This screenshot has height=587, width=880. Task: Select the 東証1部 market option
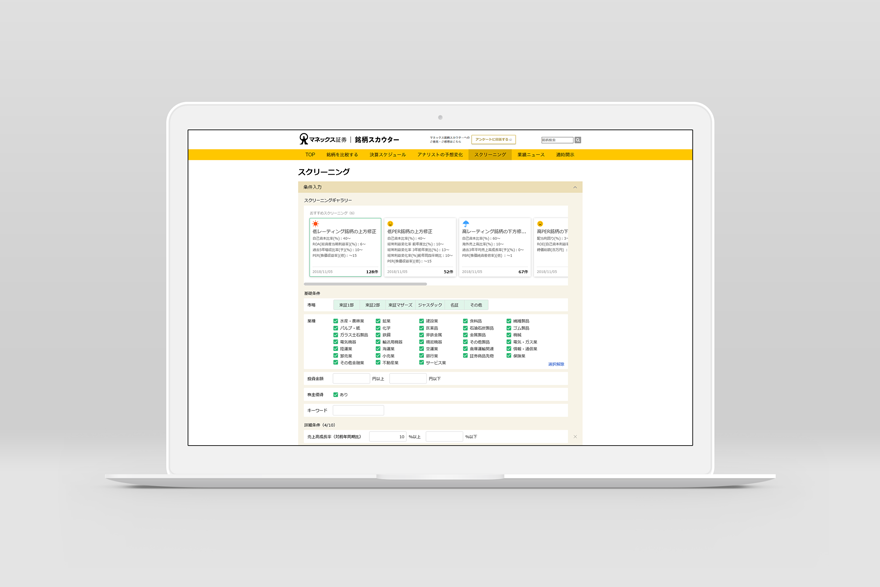pyautogui.click(x=346, y=305)
